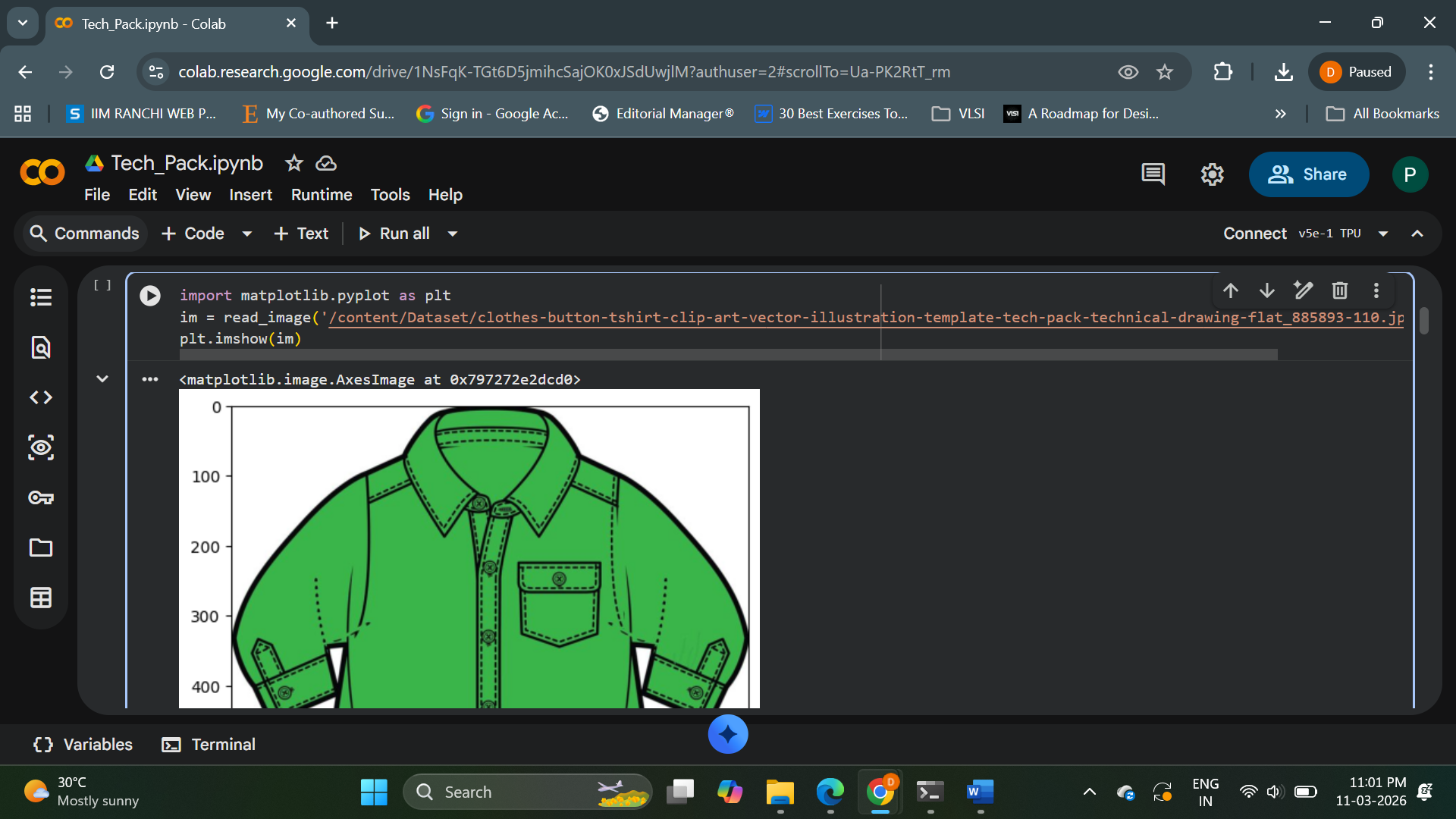Collapse the cell output with chevron

(102, 378)
